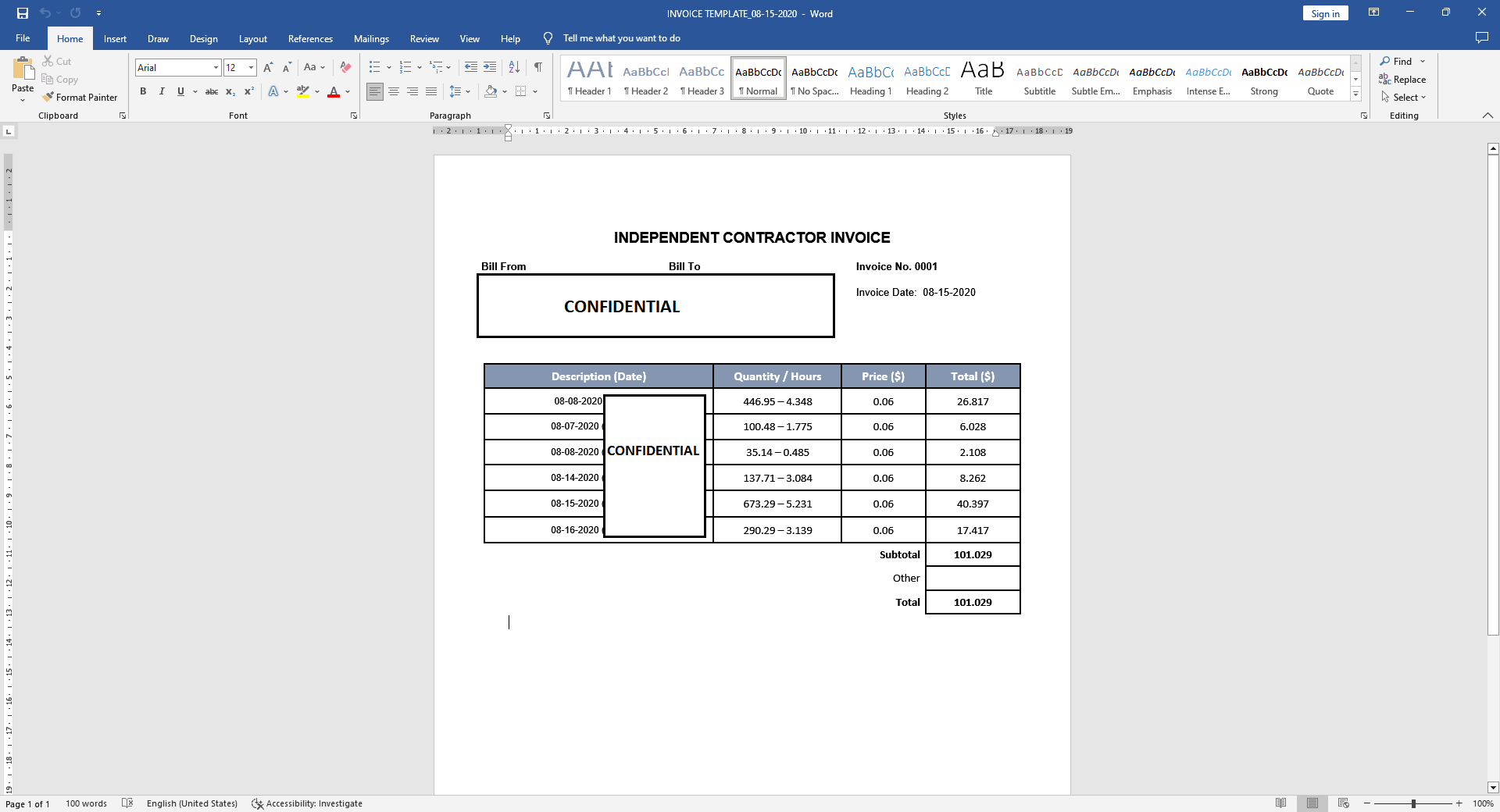This screenshot has width=1500, height=812.
Task: Toggle Italic formatting
Action: pos(162,92)
